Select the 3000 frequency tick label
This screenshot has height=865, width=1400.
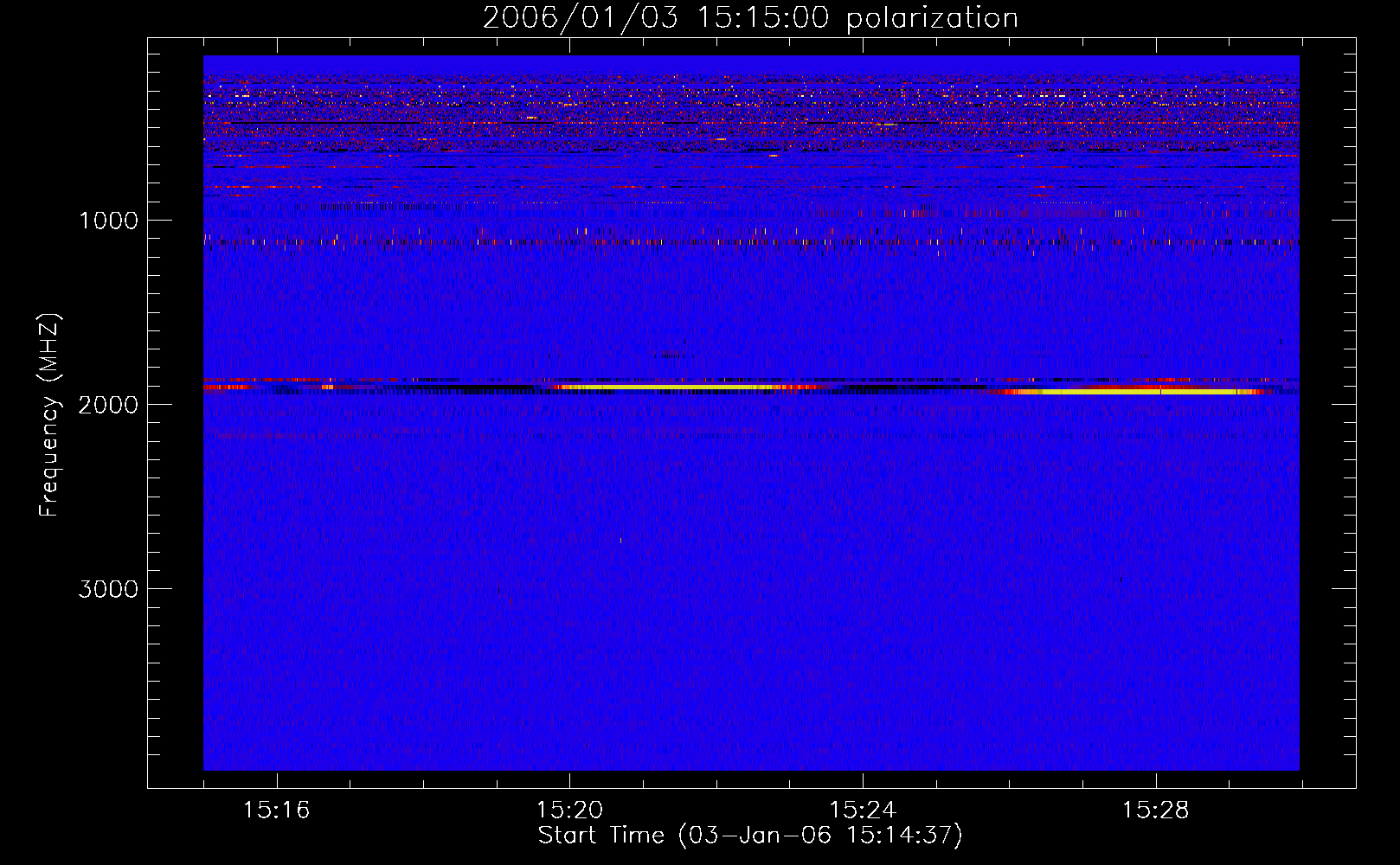coord(108,589)
